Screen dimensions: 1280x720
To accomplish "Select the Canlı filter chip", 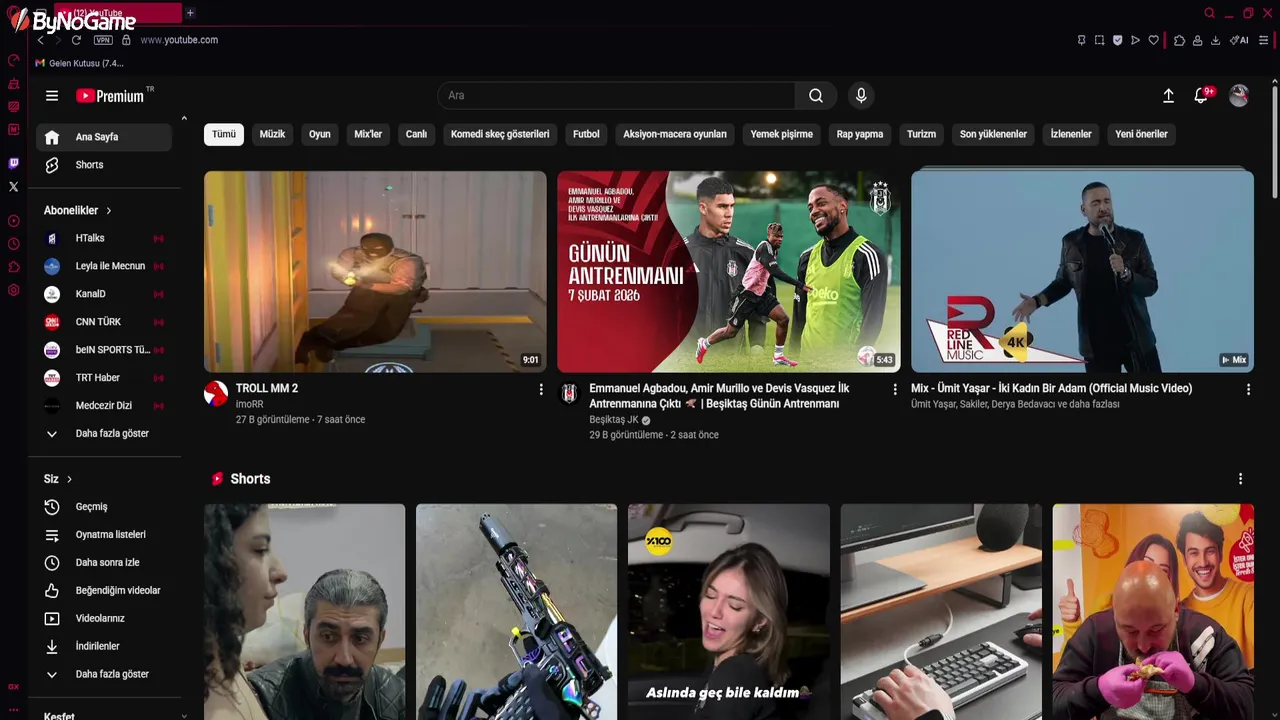I will pos(416,134).
